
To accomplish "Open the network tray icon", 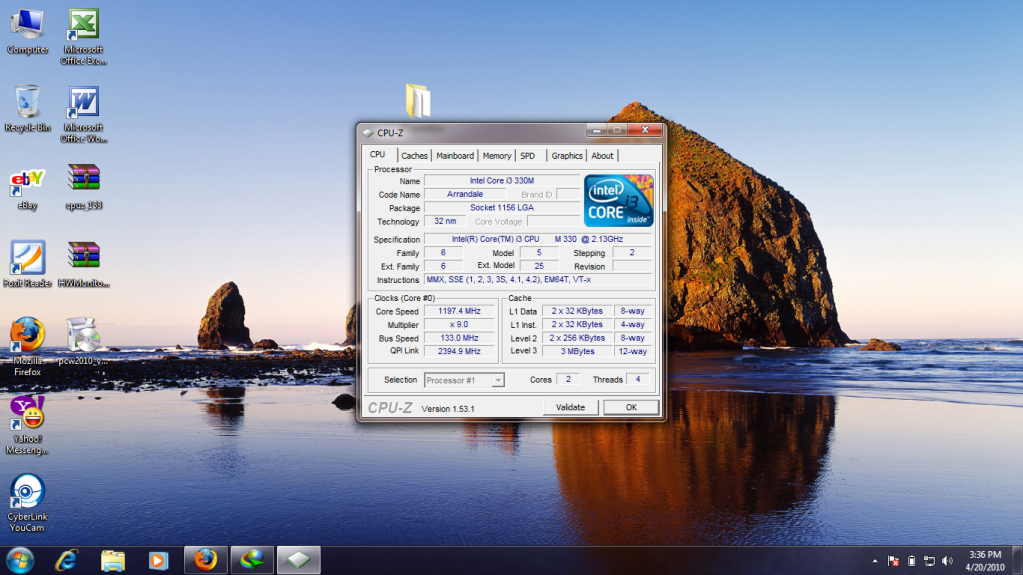I will tap(929, 561).
